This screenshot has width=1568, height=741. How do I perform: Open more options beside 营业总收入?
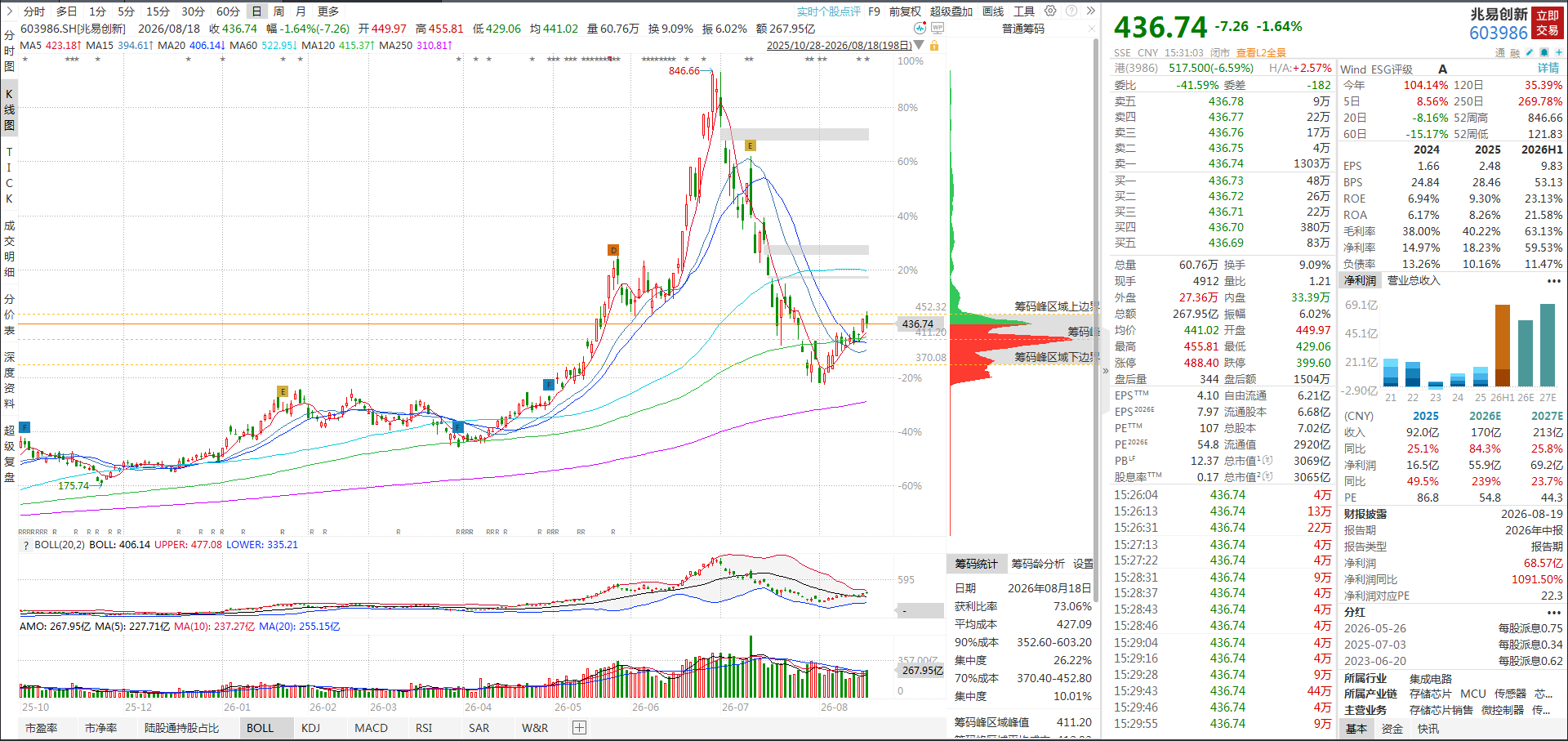pos(1553,280)
